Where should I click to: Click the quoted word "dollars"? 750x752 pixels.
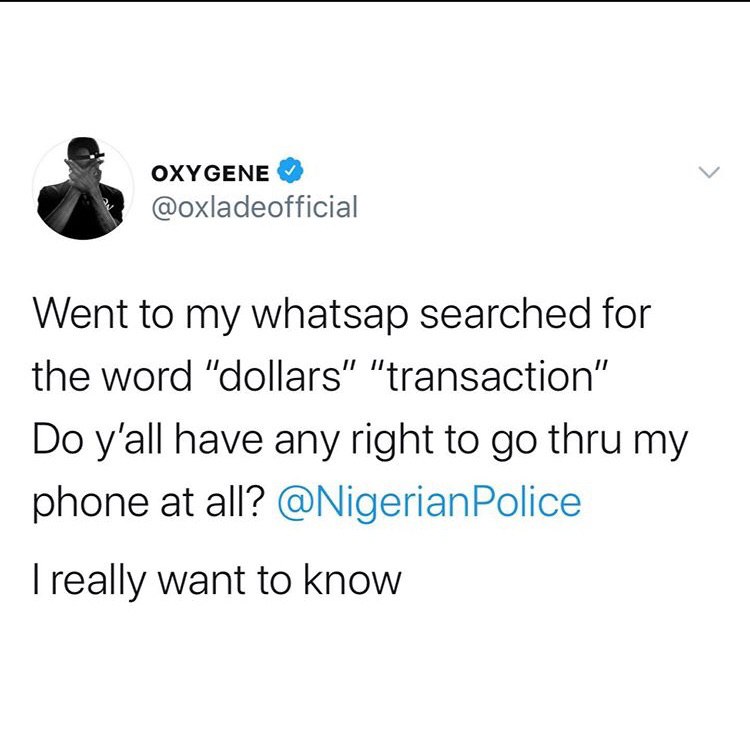[x=281, y=377]
